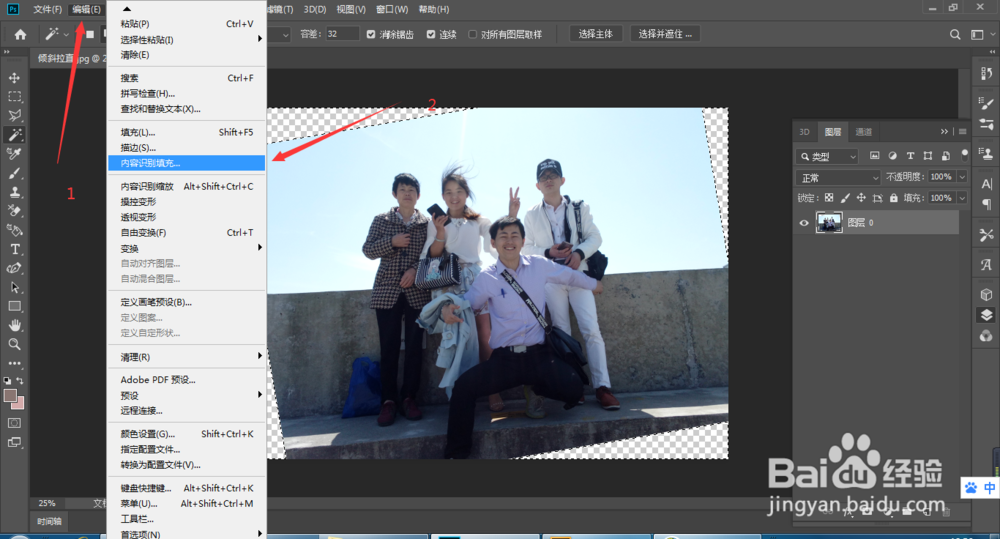1000x539 pixels.
Task: Open the Character panel icon
Action: (x=986, y=184)
